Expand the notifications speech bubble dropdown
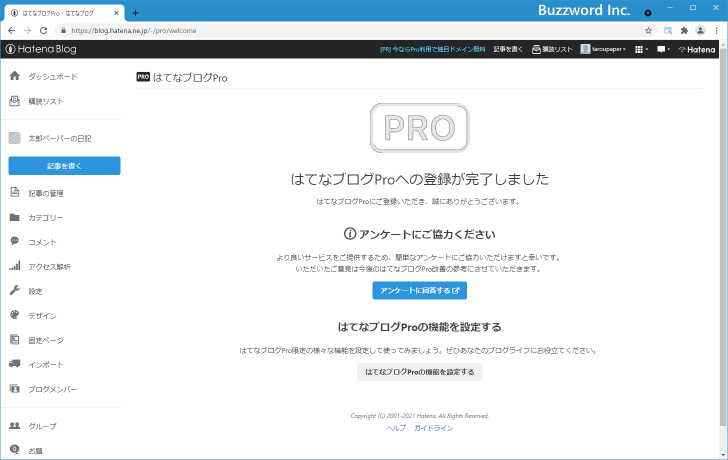The image size is (728, 460). pyautogui.click(x=663, y=49)
